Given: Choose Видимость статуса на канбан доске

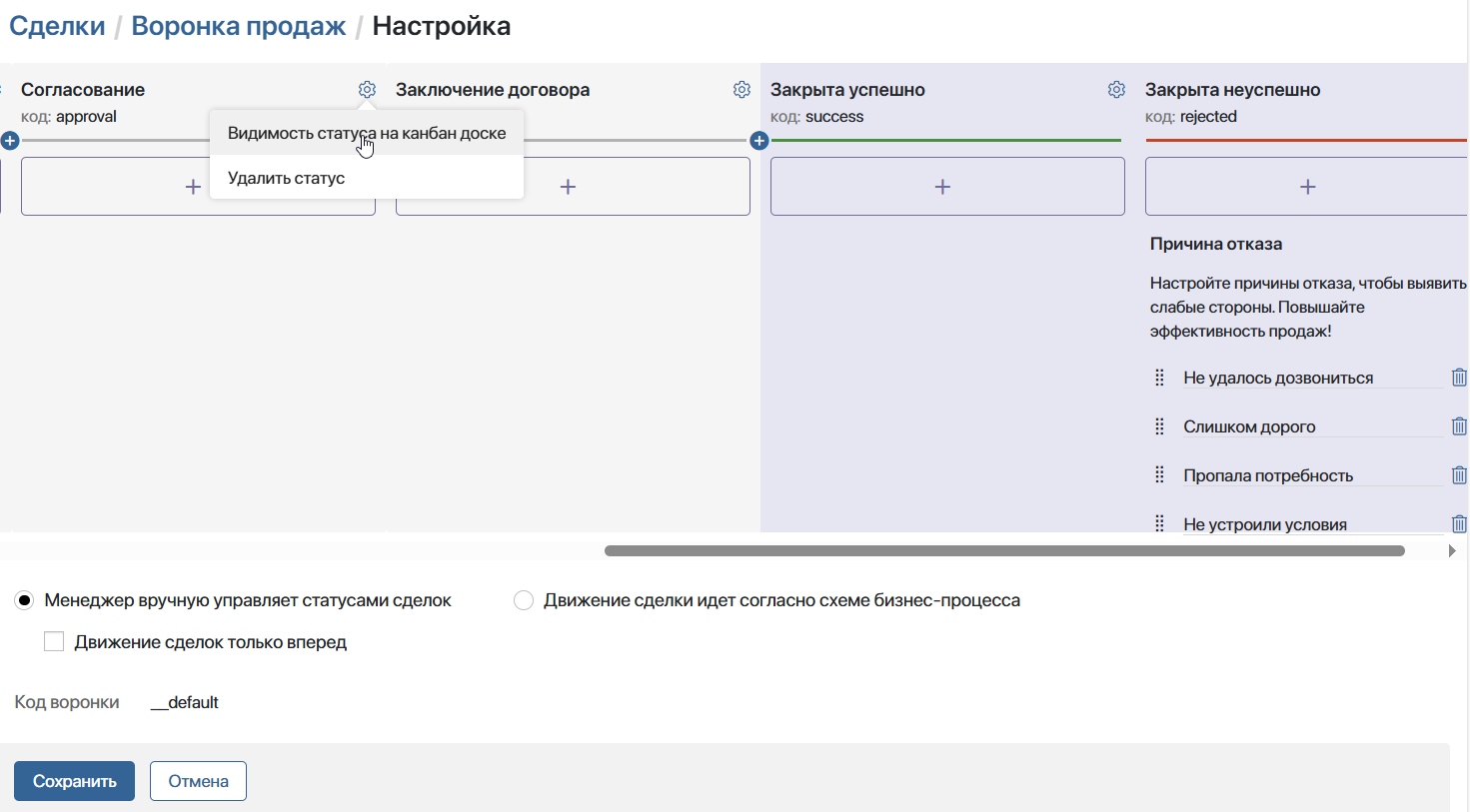Looking at the screenshot, I should pyautogui.click(x=367, y=133).
